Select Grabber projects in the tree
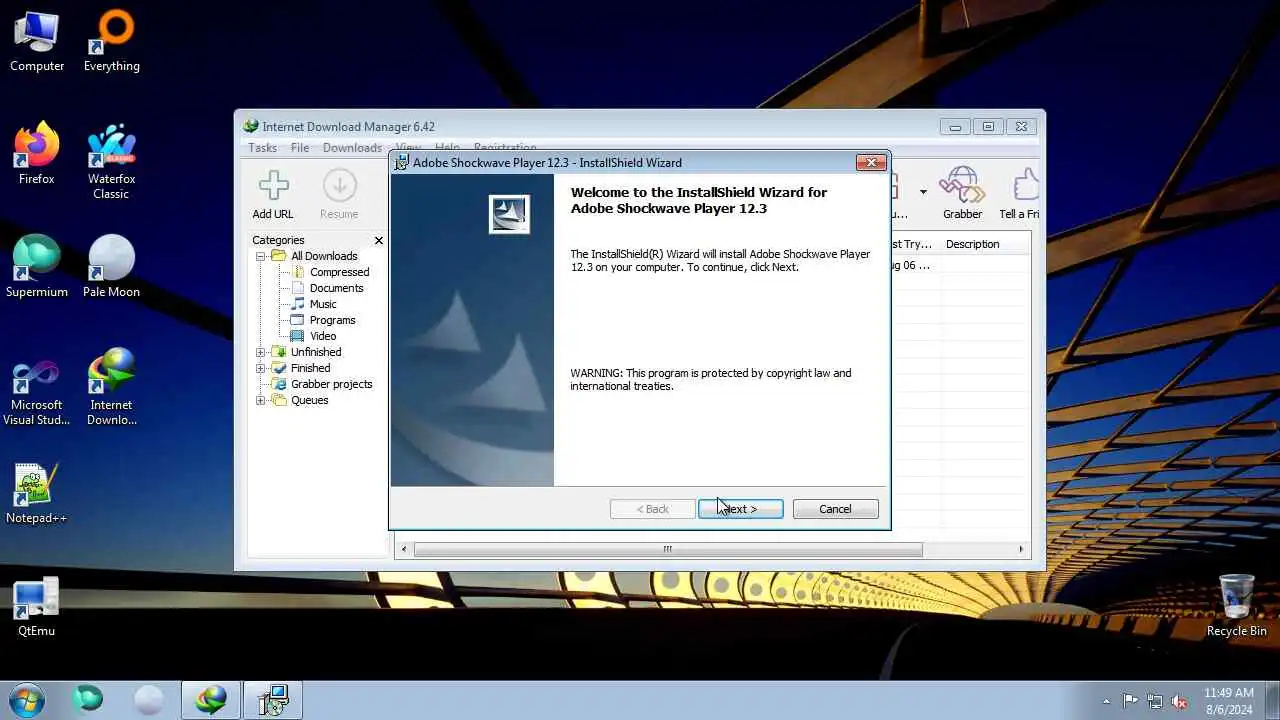This screenshot has width=1280, height=720. point(331,384)
